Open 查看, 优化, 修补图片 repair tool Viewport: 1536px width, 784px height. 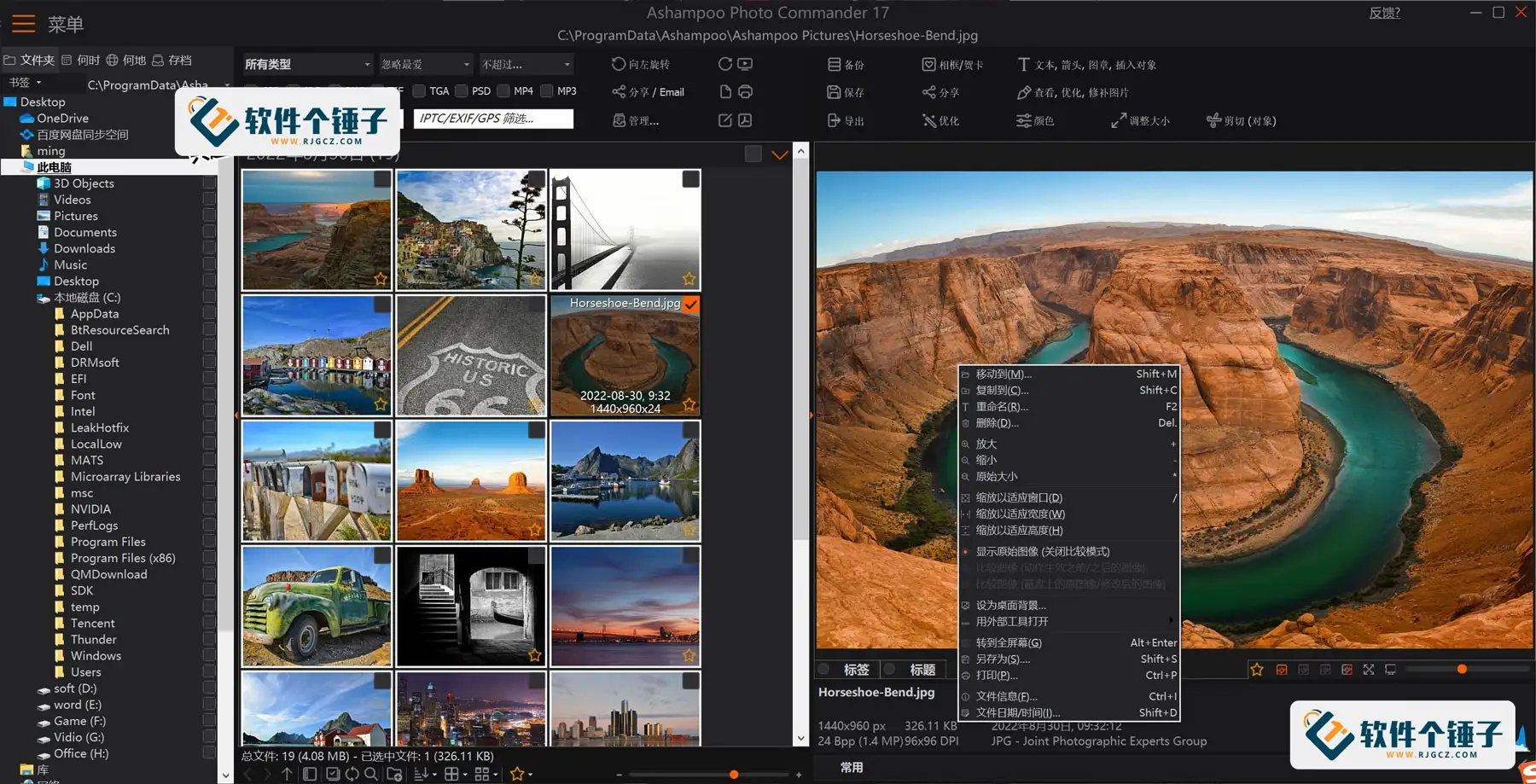1073,92
